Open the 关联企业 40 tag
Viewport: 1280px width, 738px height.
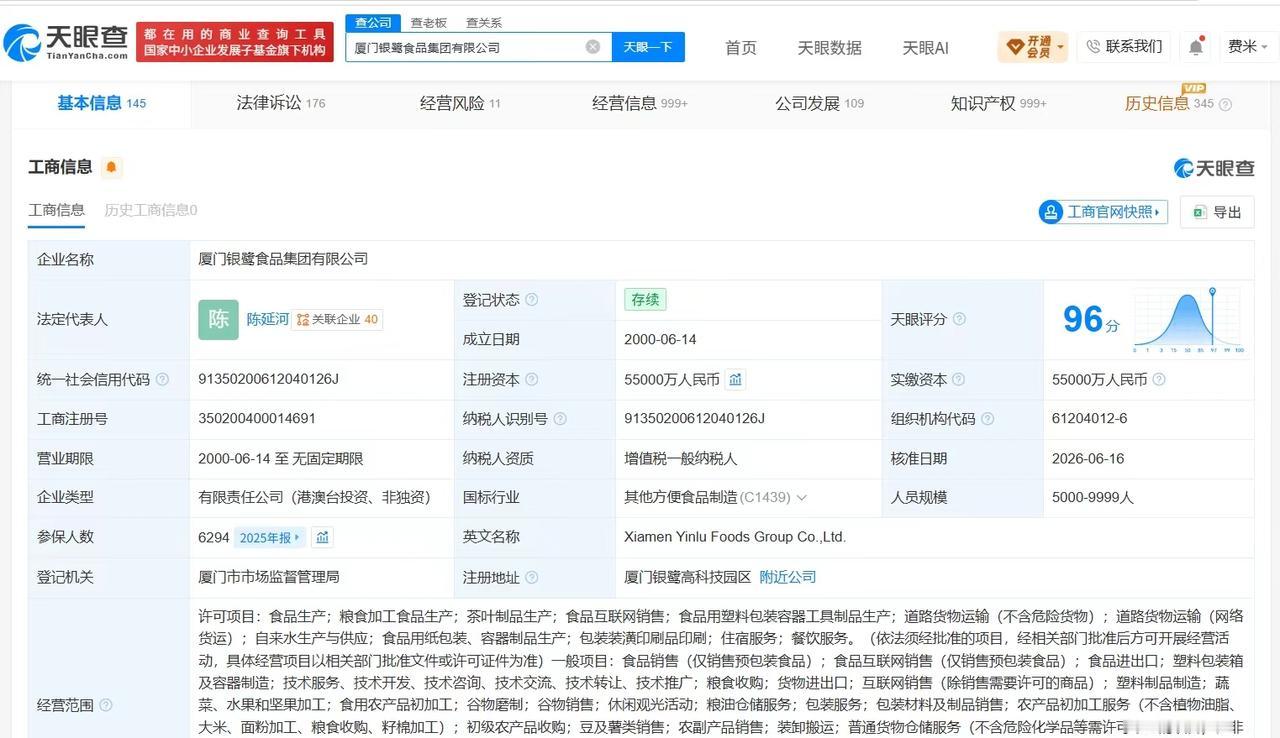[x=337, y=320]
